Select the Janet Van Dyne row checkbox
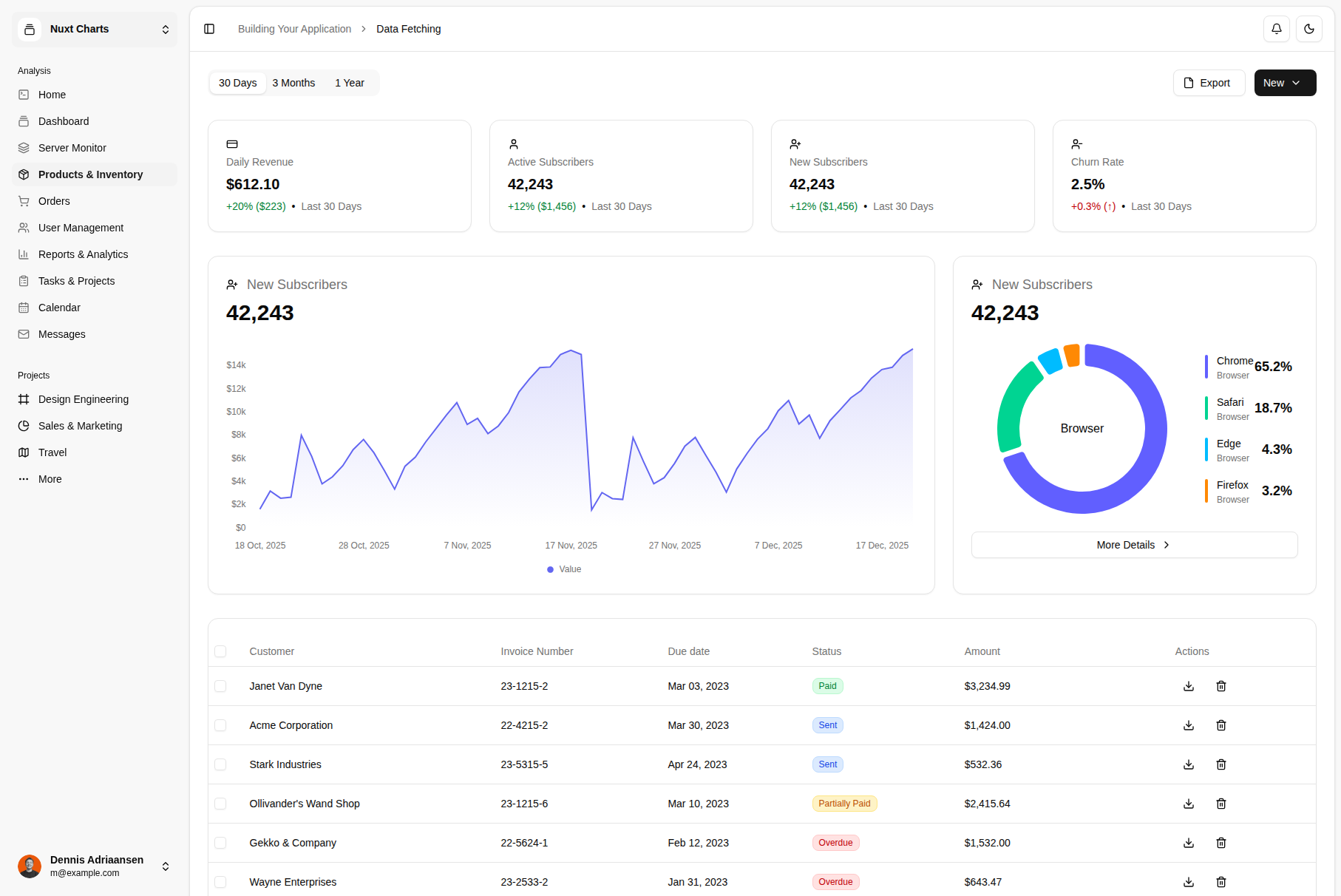1341x896 pixels. (x=220, y=686)
